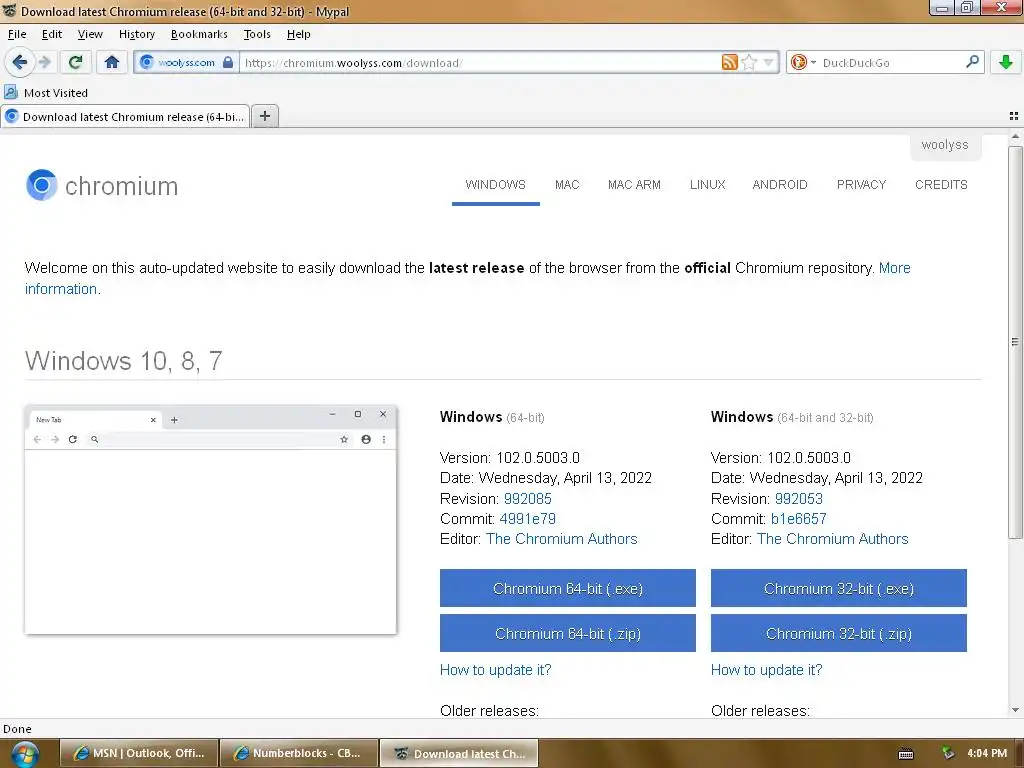Open the URL history dropdown arrow
Screen dimensions: 1024x768
pos(769,62)
